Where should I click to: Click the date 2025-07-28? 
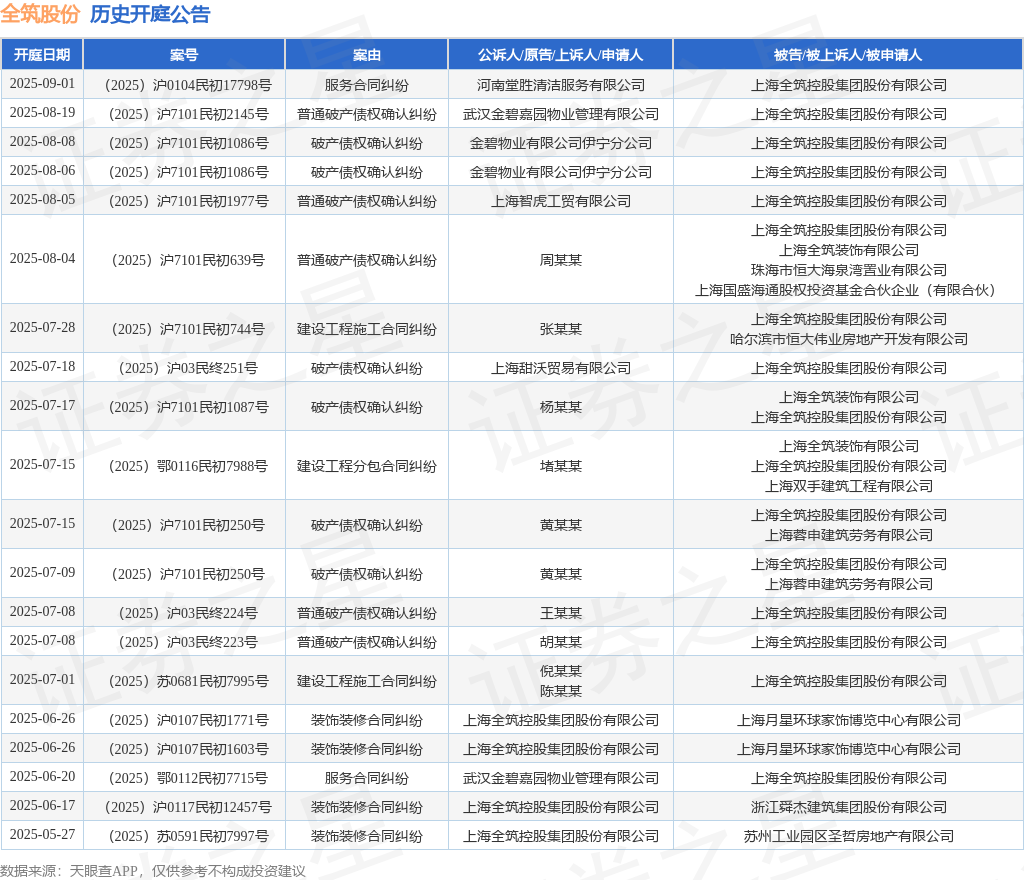coord(42,328)
